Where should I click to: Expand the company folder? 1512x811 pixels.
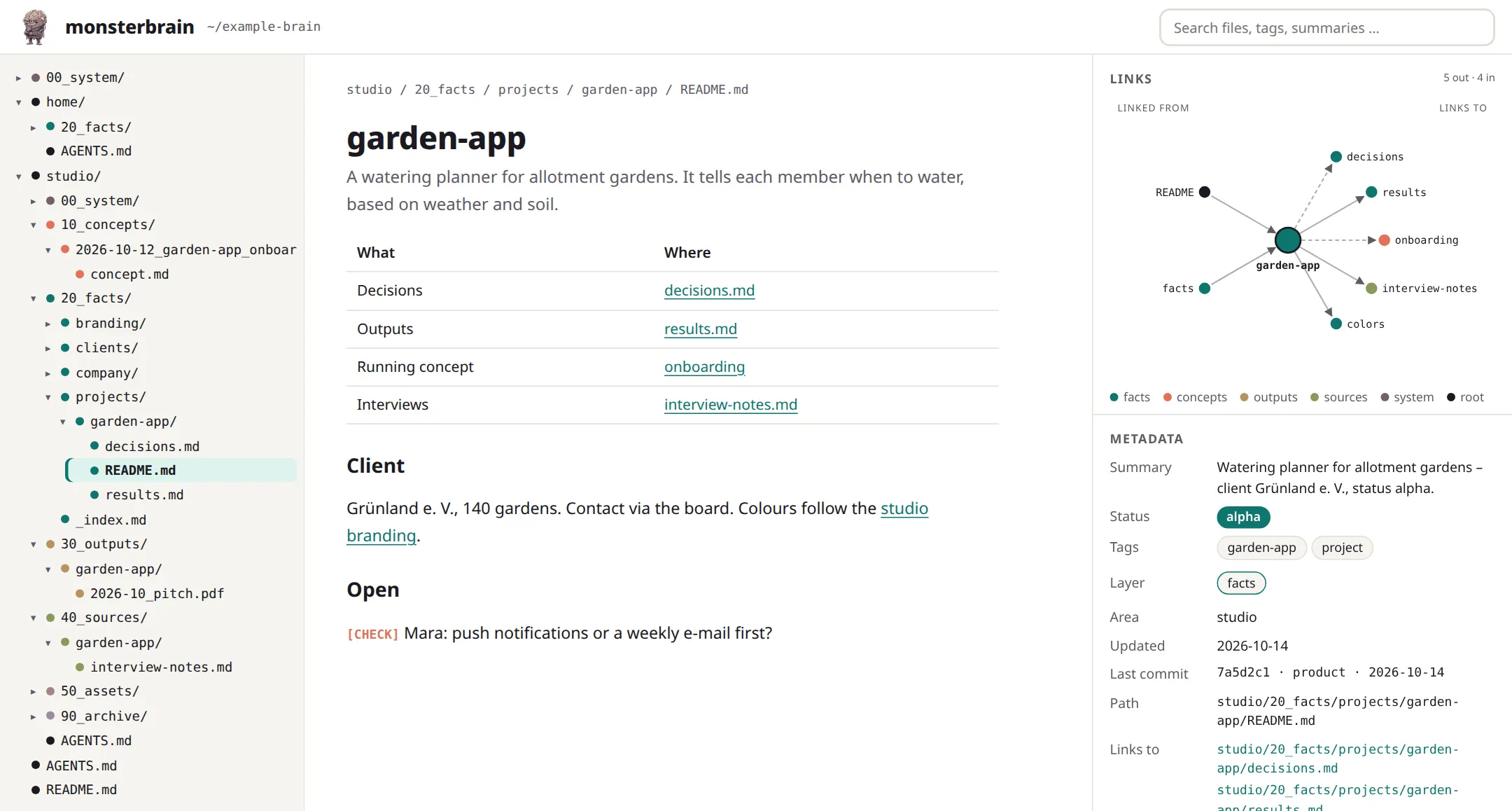tap(48, 373)
